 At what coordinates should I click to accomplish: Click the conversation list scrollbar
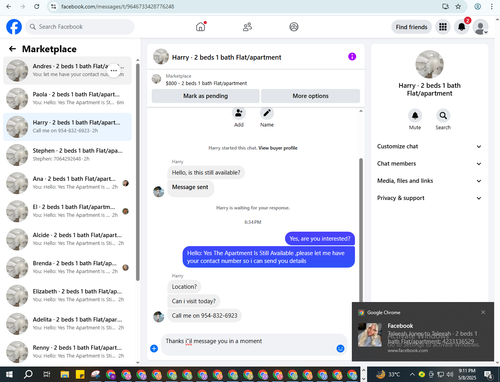coord(138,172)
